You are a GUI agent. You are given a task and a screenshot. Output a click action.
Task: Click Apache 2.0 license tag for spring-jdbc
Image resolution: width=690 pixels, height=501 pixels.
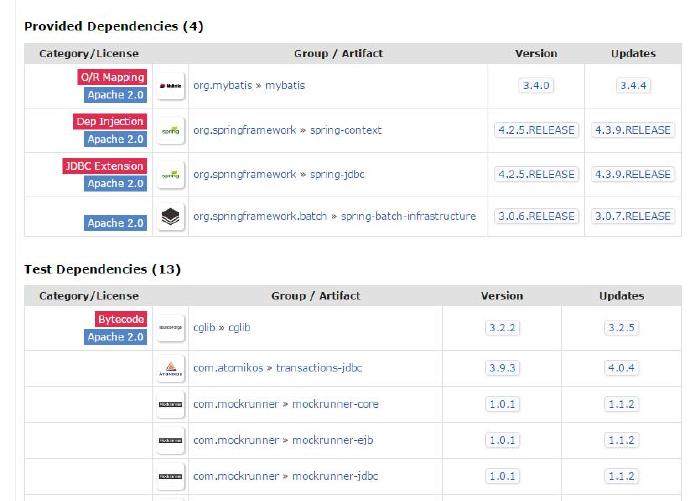tap(115, 183)
